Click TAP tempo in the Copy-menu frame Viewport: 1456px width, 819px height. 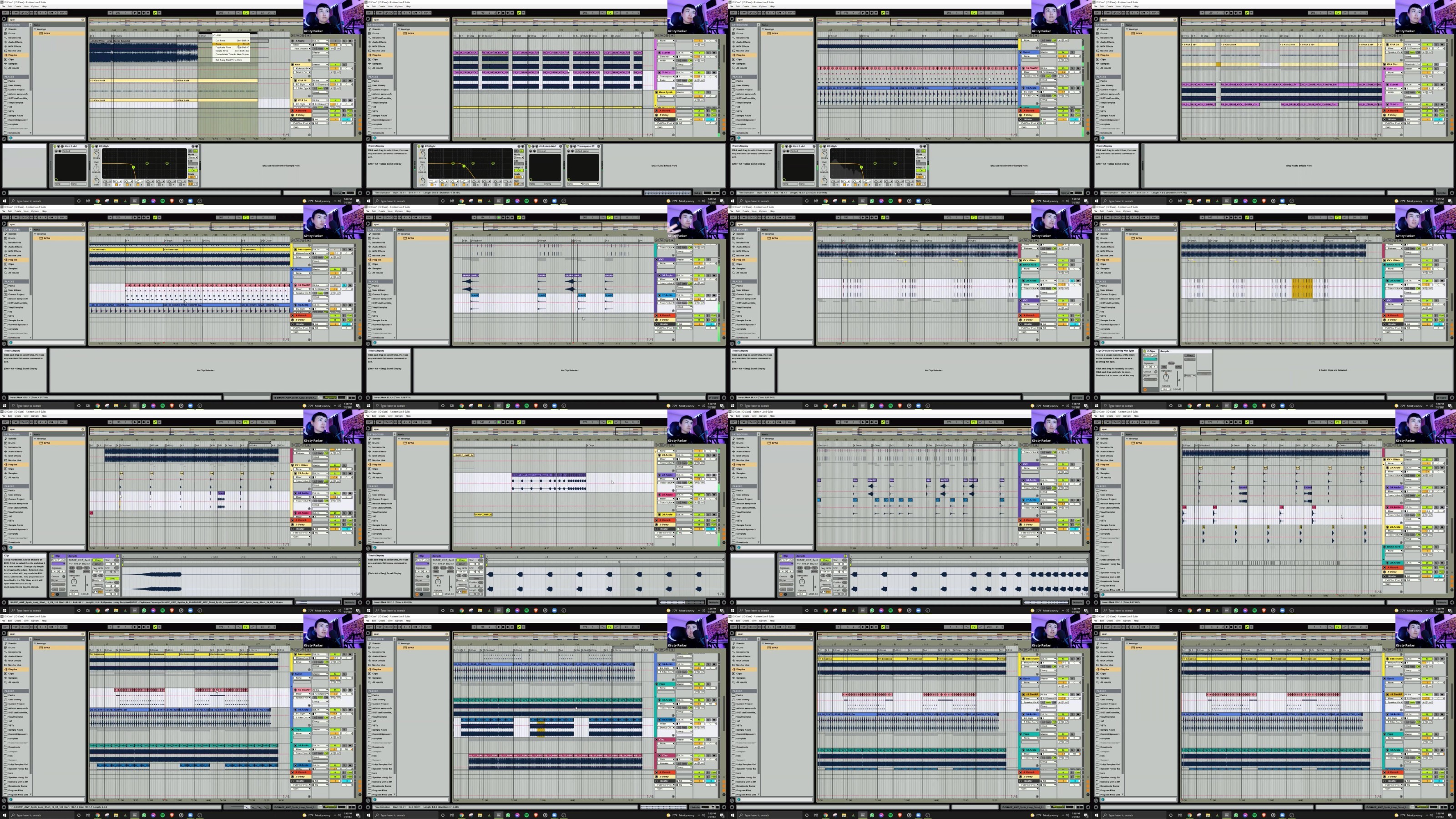point(15,13)
